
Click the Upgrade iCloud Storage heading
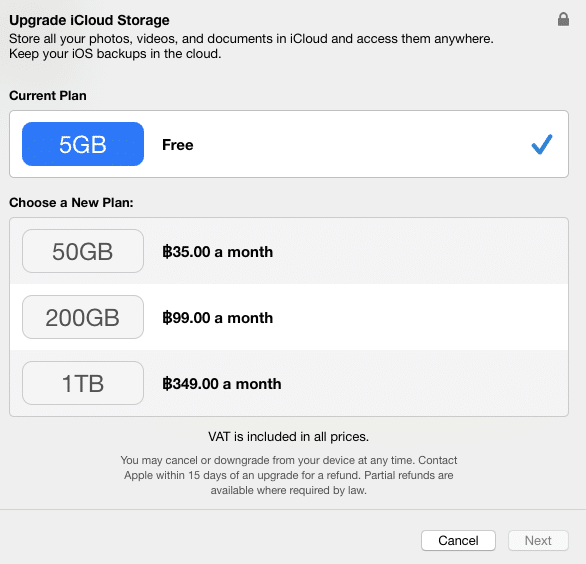pyautogui.click(x=89, y=20)
